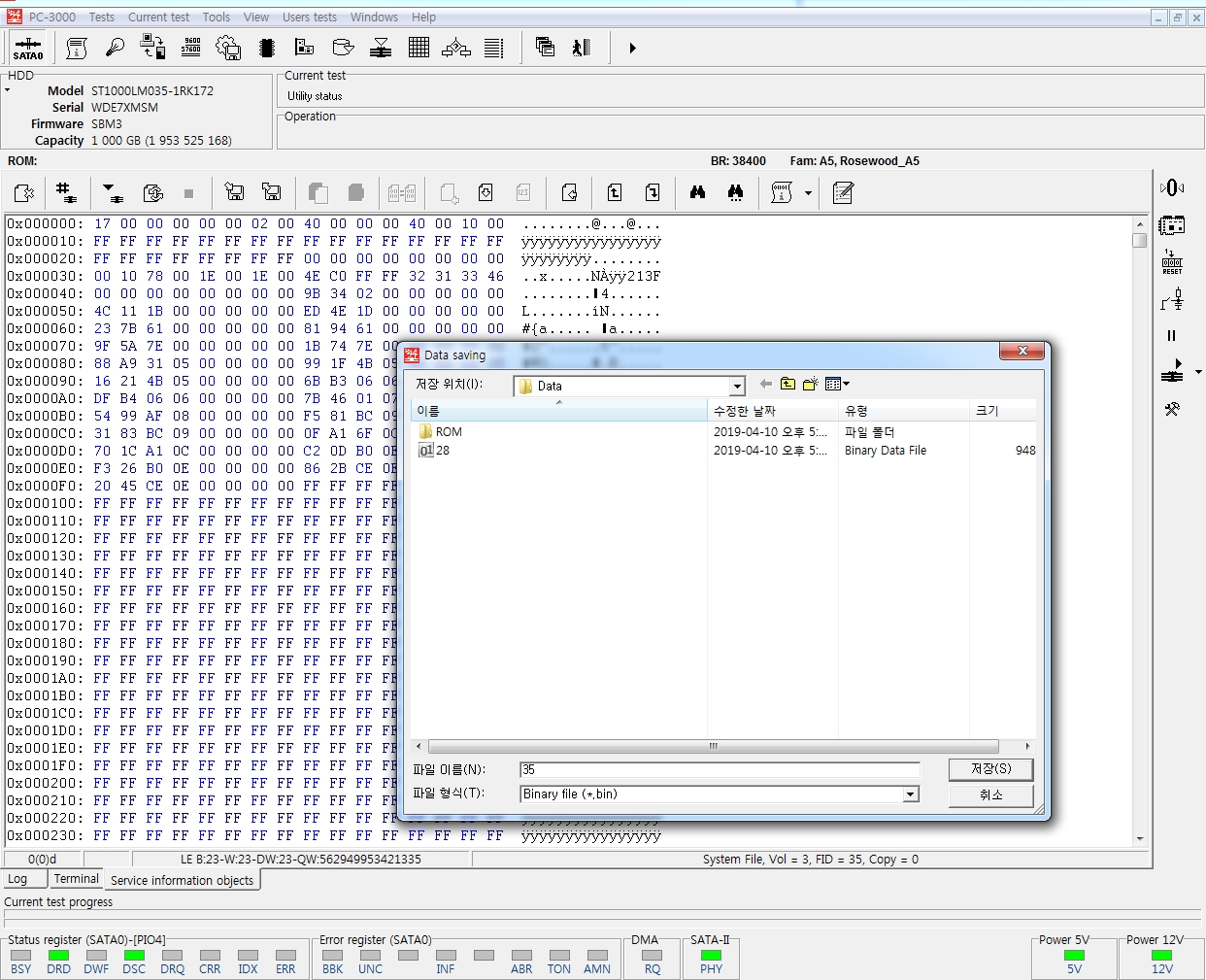Click the gear with floppy disk icon
1206x980 pixels.
pyautogui.click(x=228, y=48)
